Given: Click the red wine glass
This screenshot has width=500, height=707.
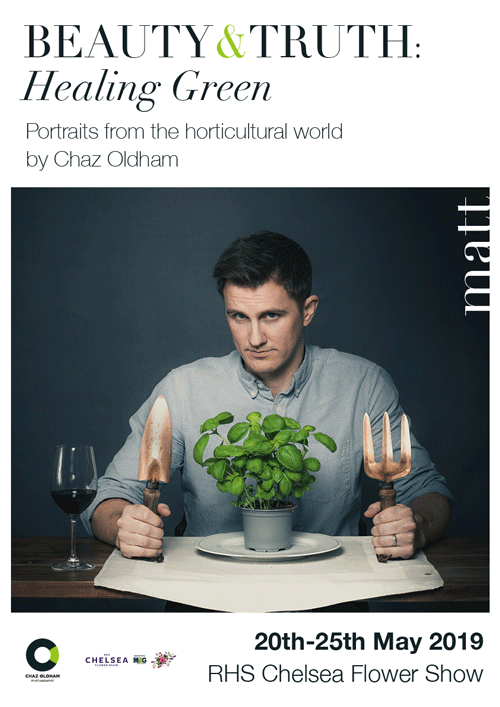Looking at the screenshot, I should (73, 507).
